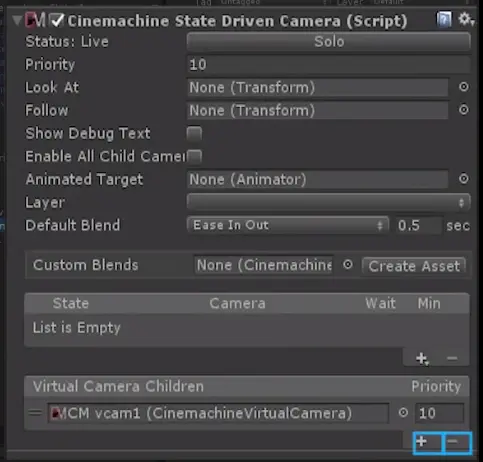Open the Default Blend Ease In Out dropdown
This screenshot has height=462, width=483.
(x=288, y=225)
